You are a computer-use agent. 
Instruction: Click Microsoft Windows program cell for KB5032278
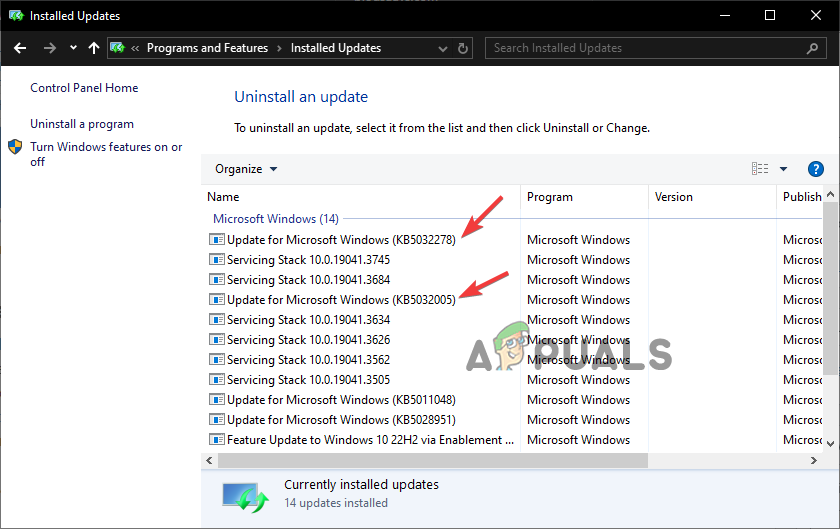pyautogui.click(x=579, y=240)
